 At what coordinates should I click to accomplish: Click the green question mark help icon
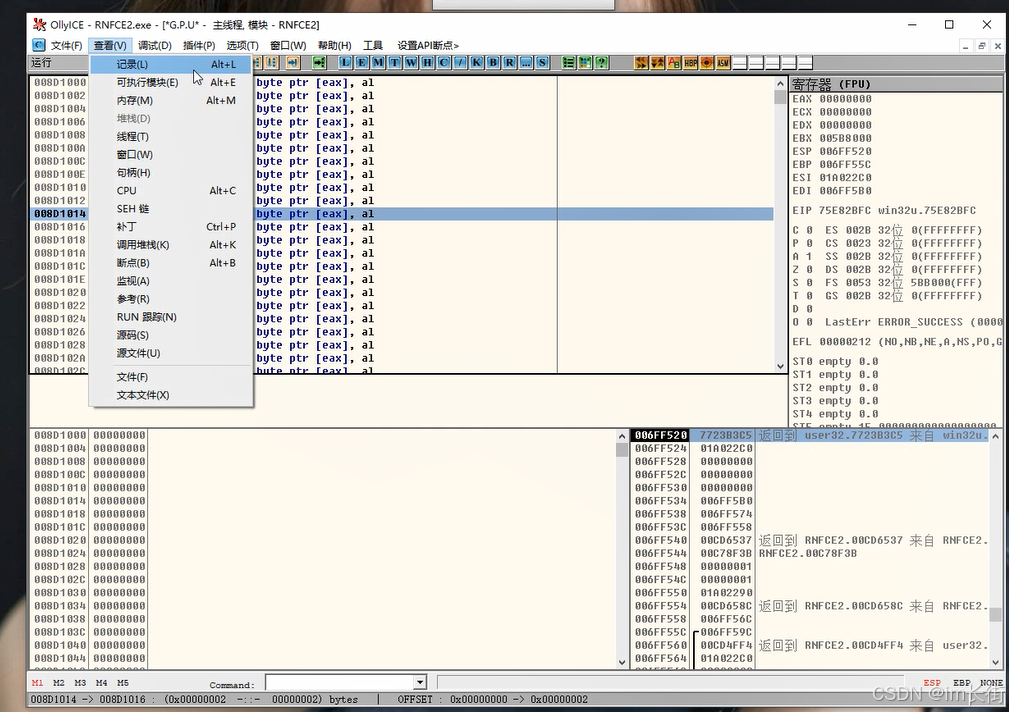[x=600, y=62]
